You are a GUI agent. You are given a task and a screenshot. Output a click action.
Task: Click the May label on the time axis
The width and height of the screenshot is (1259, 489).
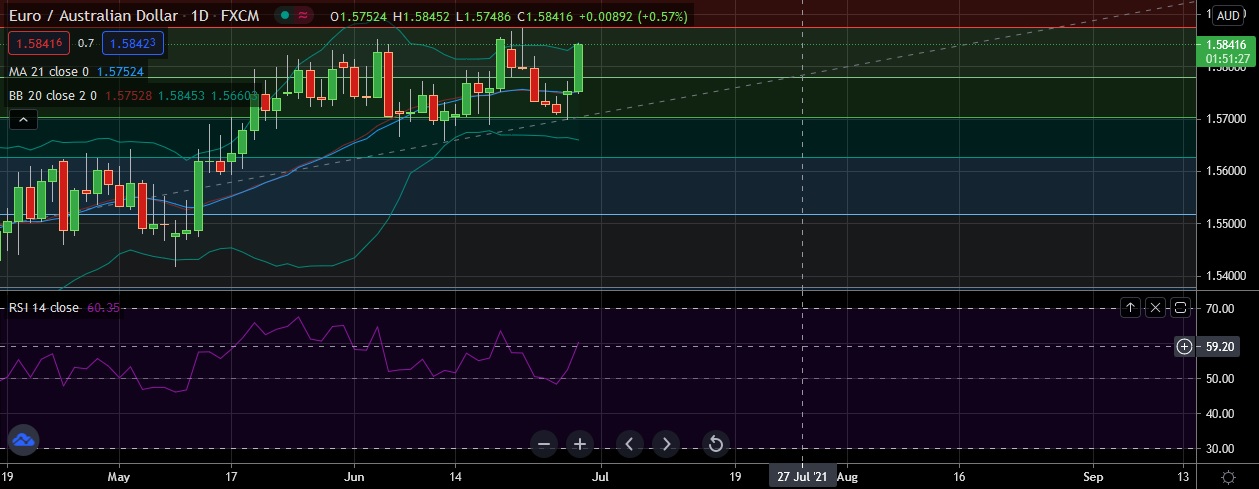tap(119, 477)
